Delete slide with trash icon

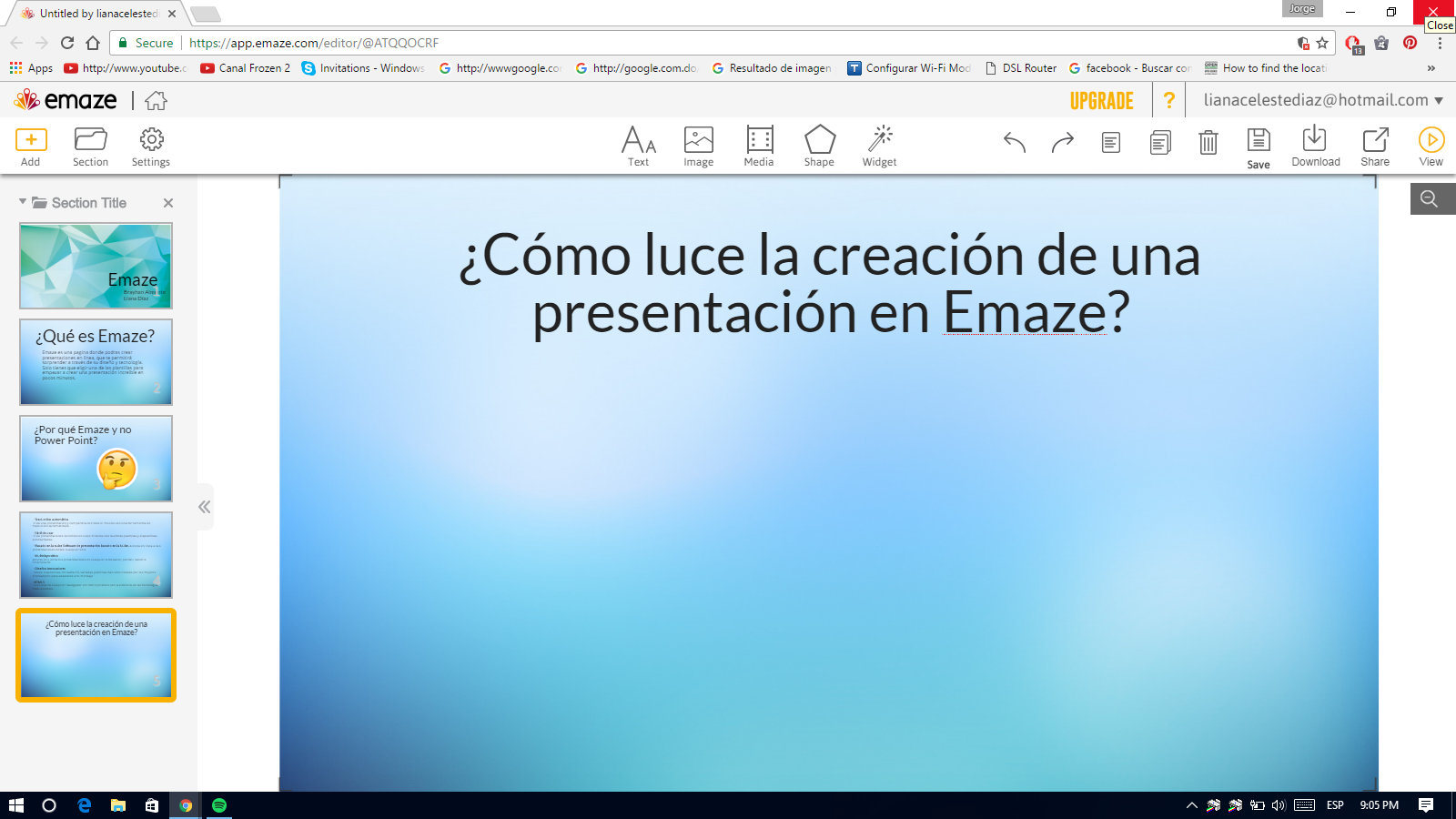tap(1208, 143)
